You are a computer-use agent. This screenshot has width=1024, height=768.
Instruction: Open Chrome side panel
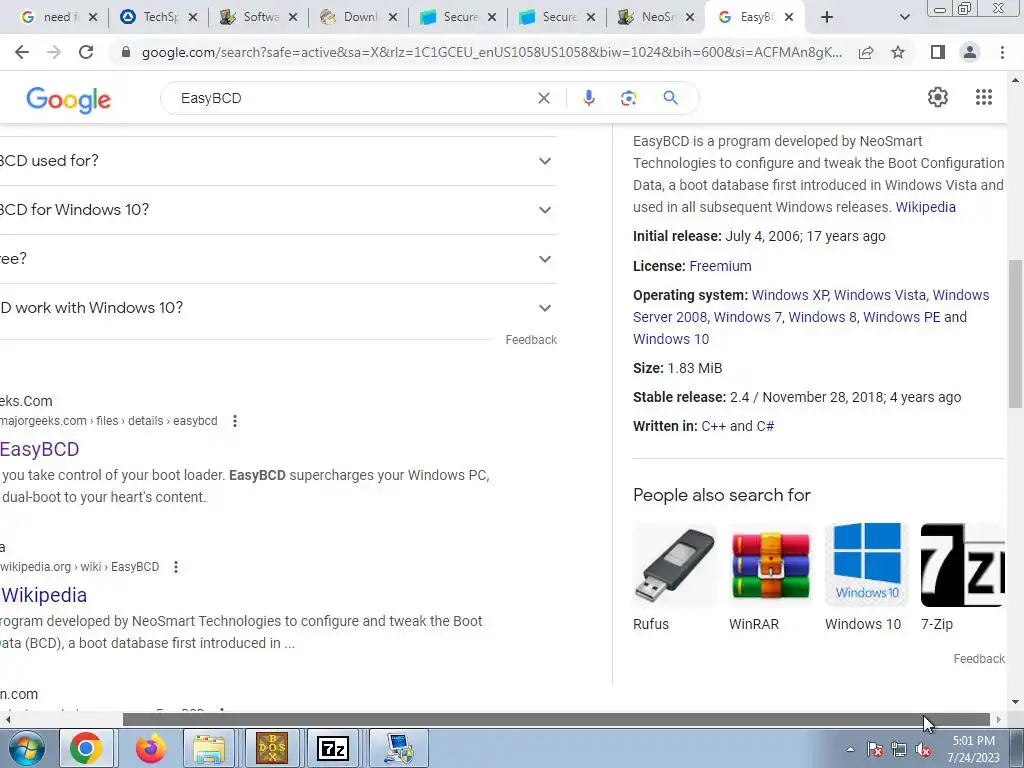(x=938, y=52)
